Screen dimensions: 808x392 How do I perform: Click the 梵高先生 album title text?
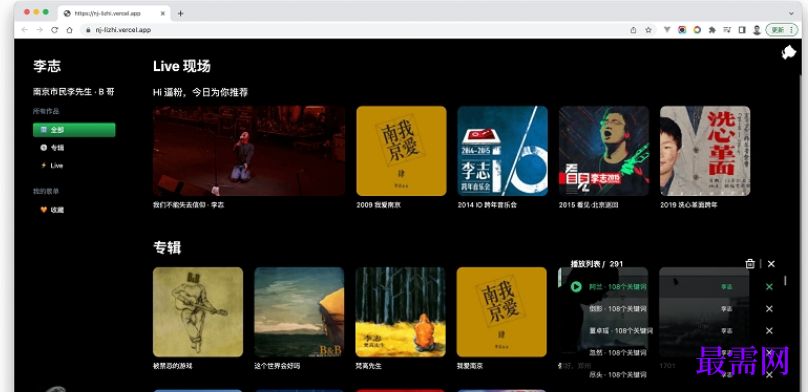[x=369, y=366]
